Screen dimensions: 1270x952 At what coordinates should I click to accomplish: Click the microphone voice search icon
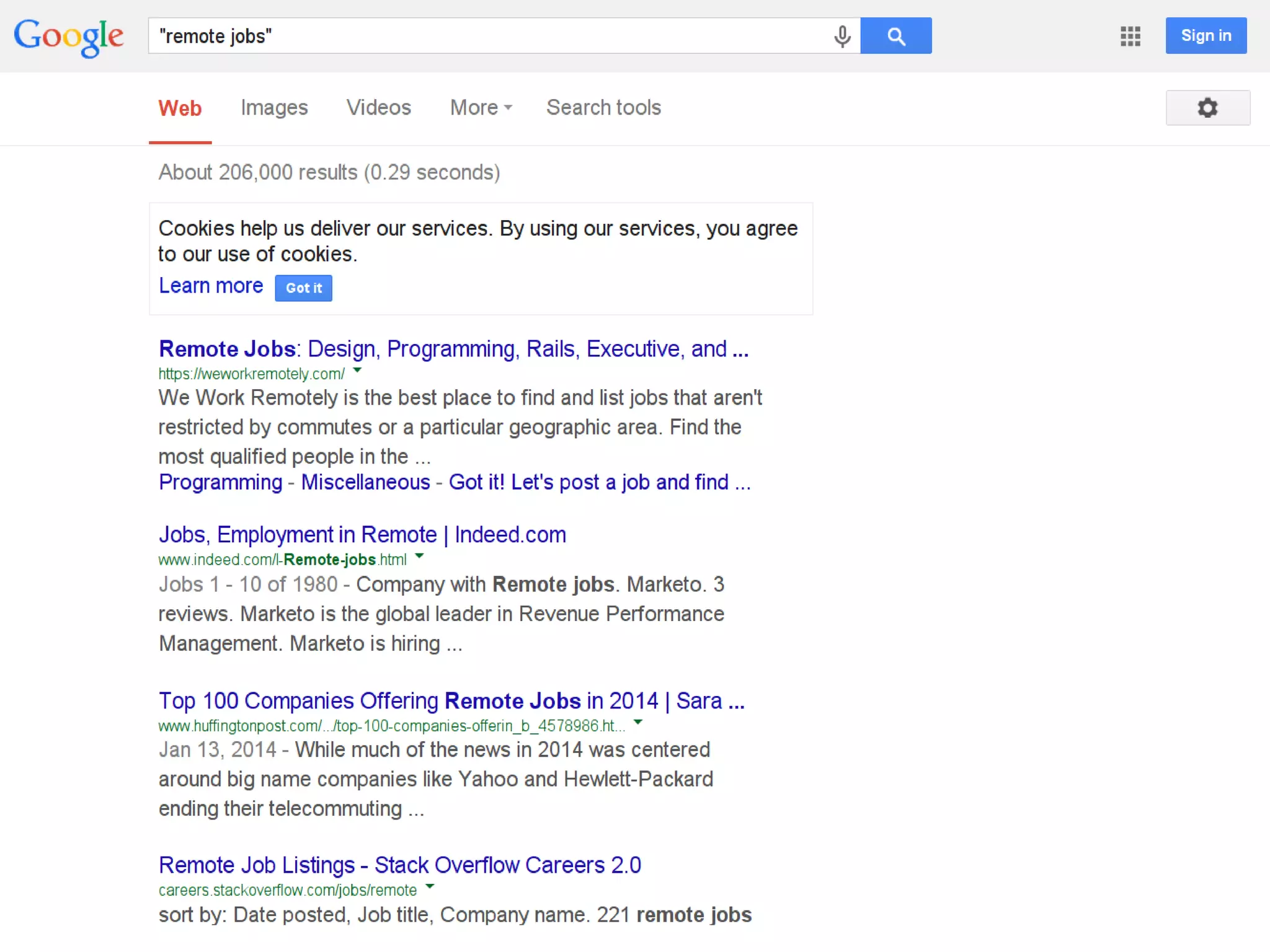pos(841,37)
